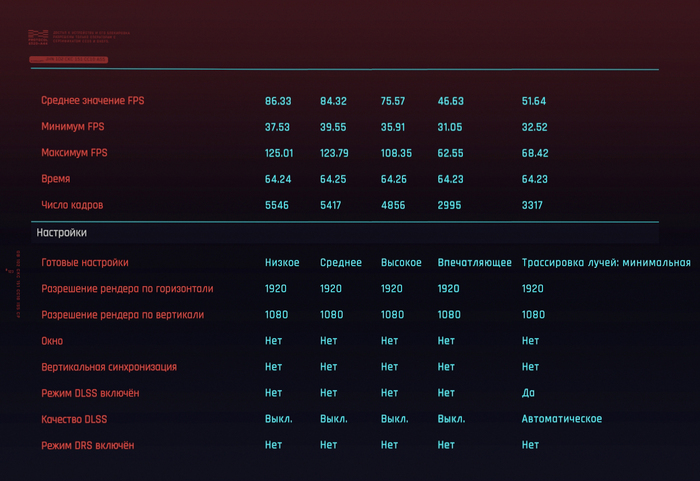Click maximum FPS value 68.42

[535, 153]
